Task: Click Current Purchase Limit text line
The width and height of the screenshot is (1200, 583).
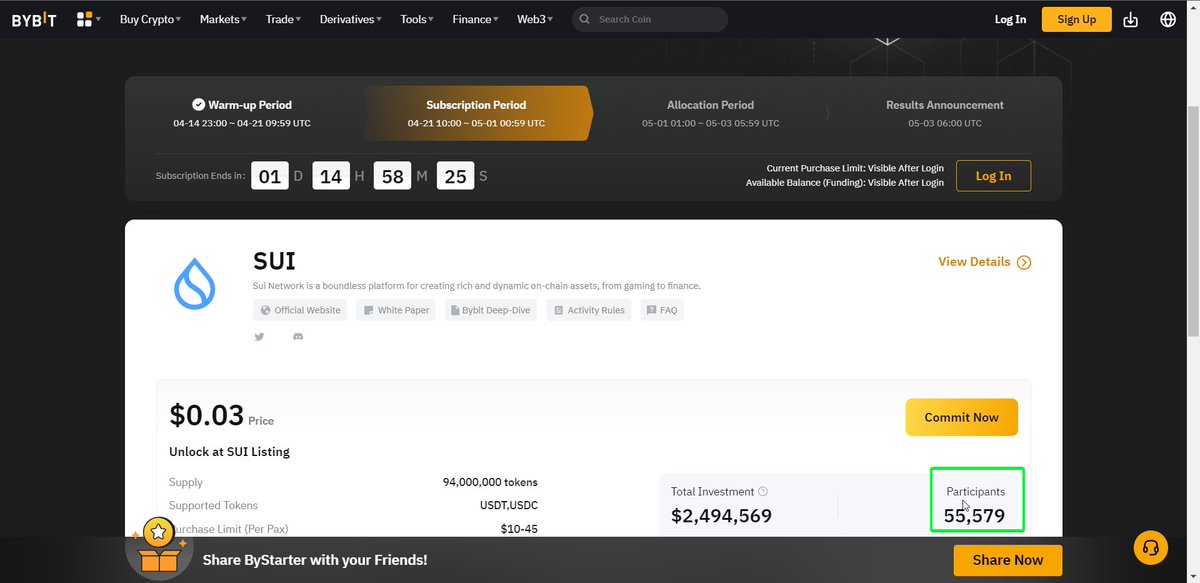Action: pos(855,168)
